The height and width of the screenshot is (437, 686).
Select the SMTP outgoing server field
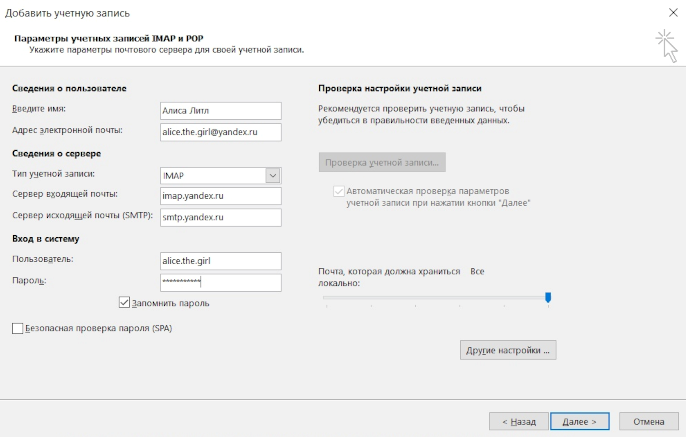220,216
